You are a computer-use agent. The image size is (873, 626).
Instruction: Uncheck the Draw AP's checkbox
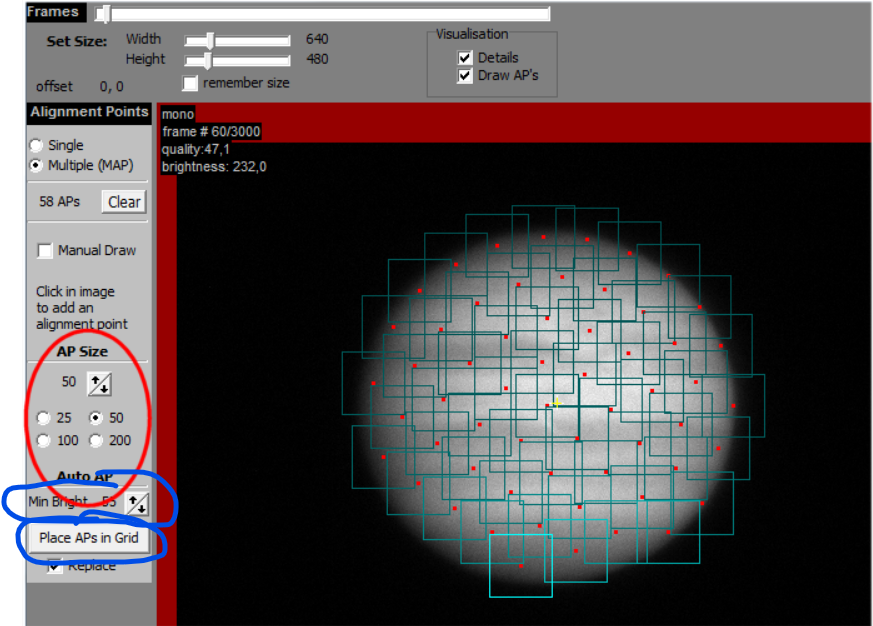465,75
